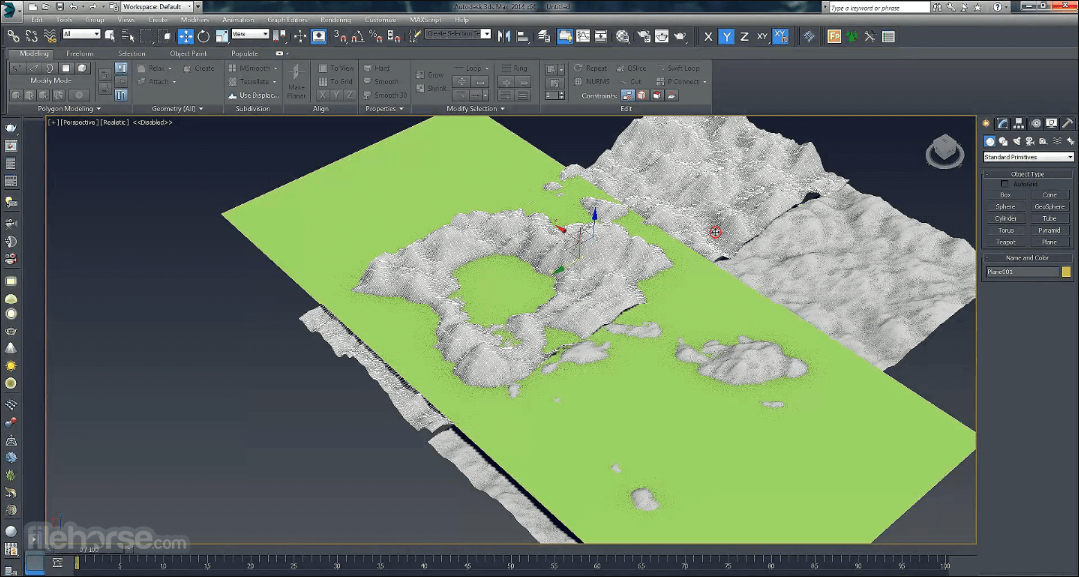Choose the Rectangular Selection Region tool
1079x577 pixels.
point(146,36)
